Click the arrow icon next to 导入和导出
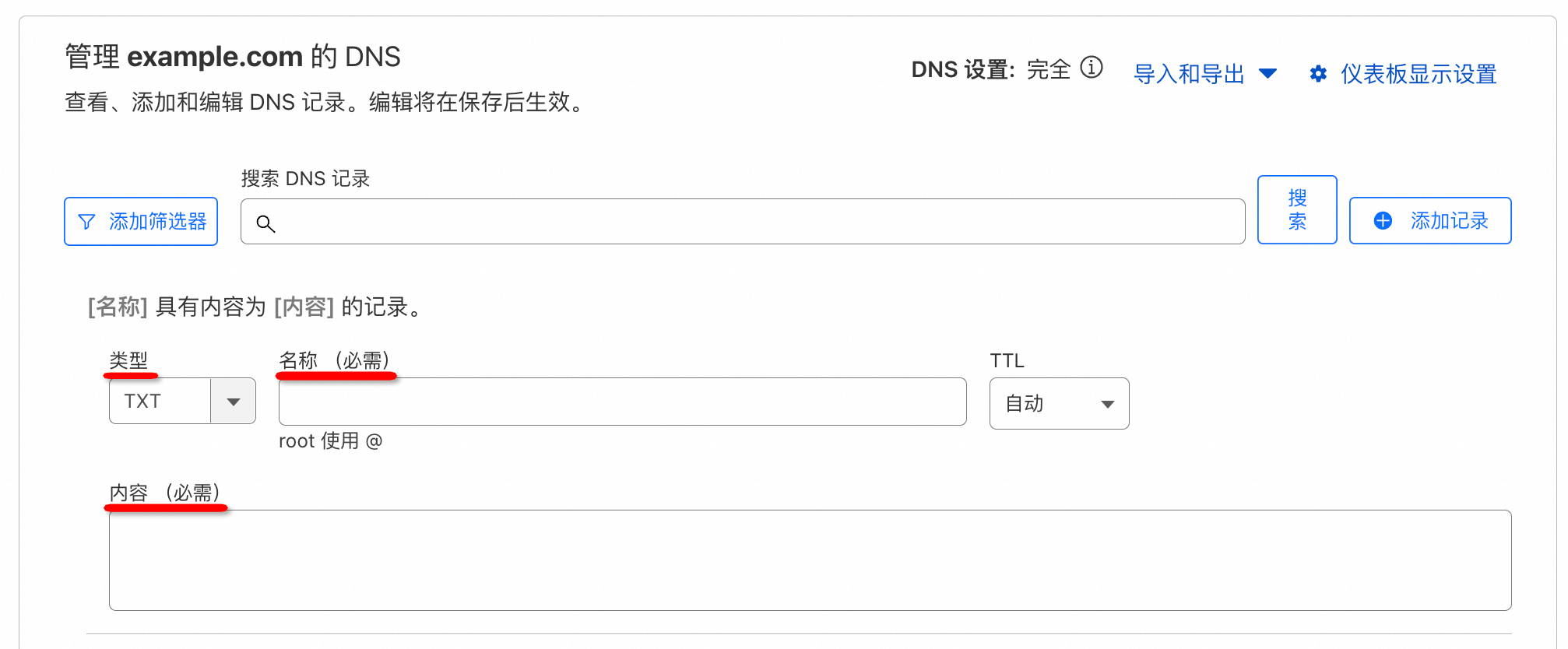1568x649 pixels. (x=1268, y=74)
